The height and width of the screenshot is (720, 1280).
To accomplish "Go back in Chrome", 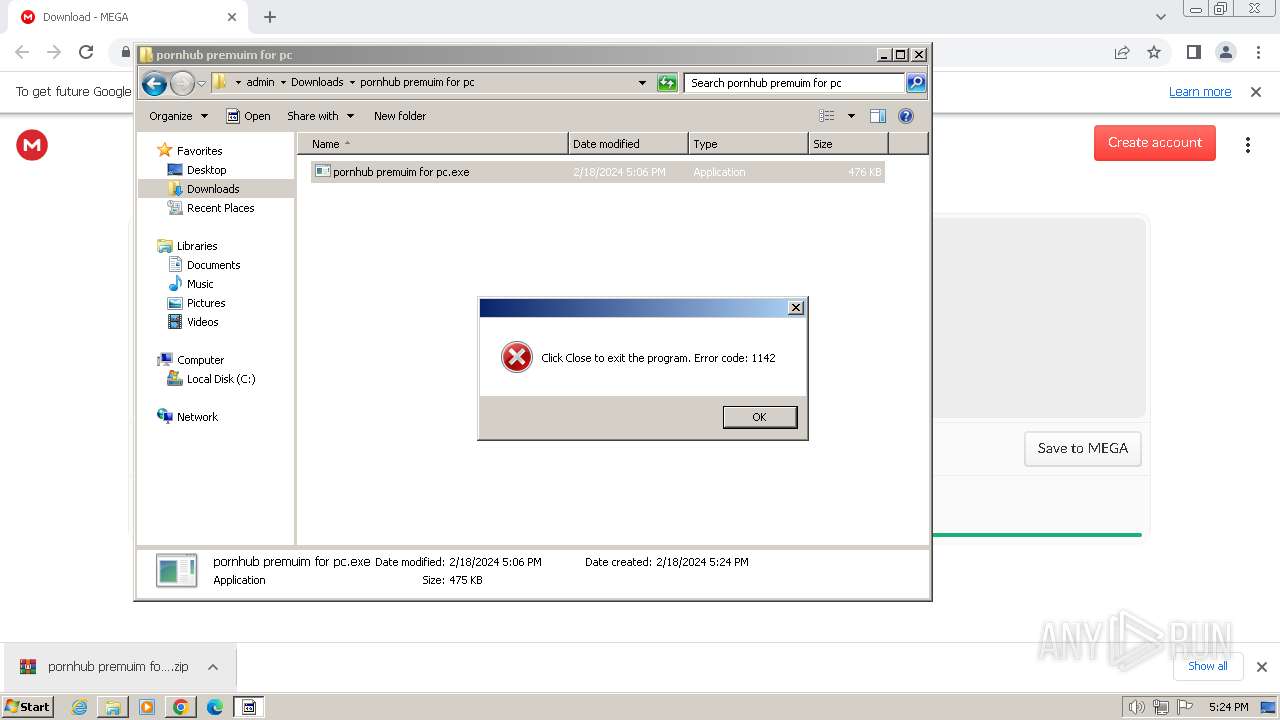I will pos(22,52).
